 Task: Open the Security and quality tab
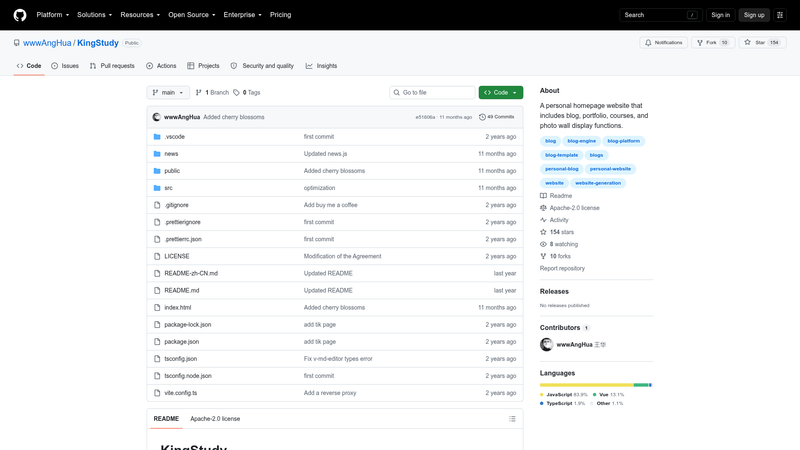262,66
